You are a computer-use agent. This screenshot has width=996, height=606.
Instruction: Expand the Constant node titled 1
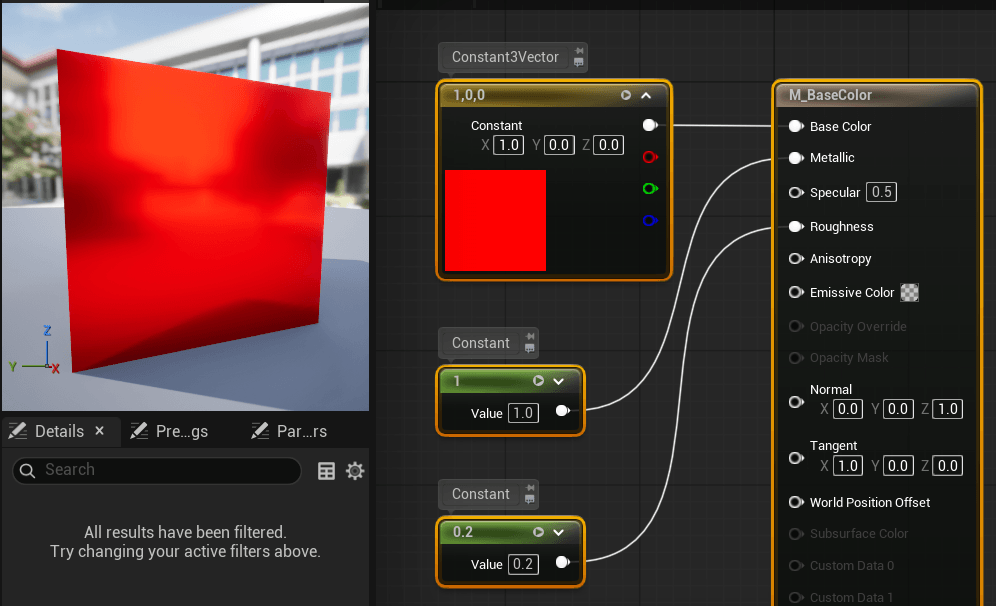coord(559,381)
